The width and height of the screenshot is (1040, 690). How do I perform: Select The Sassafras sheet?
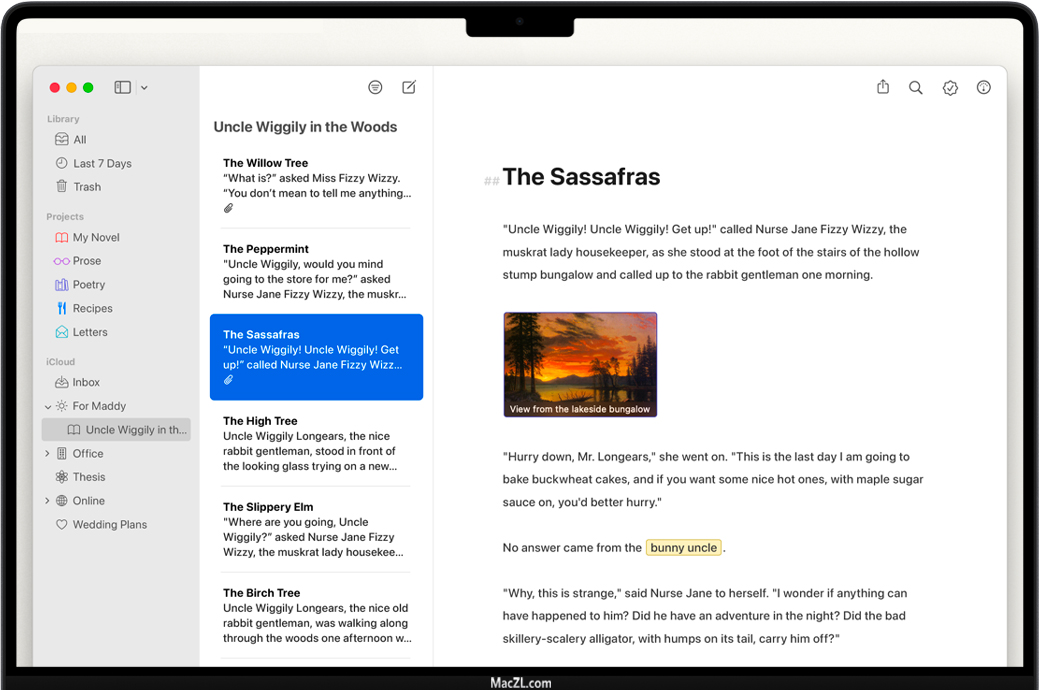coord(316,357)
